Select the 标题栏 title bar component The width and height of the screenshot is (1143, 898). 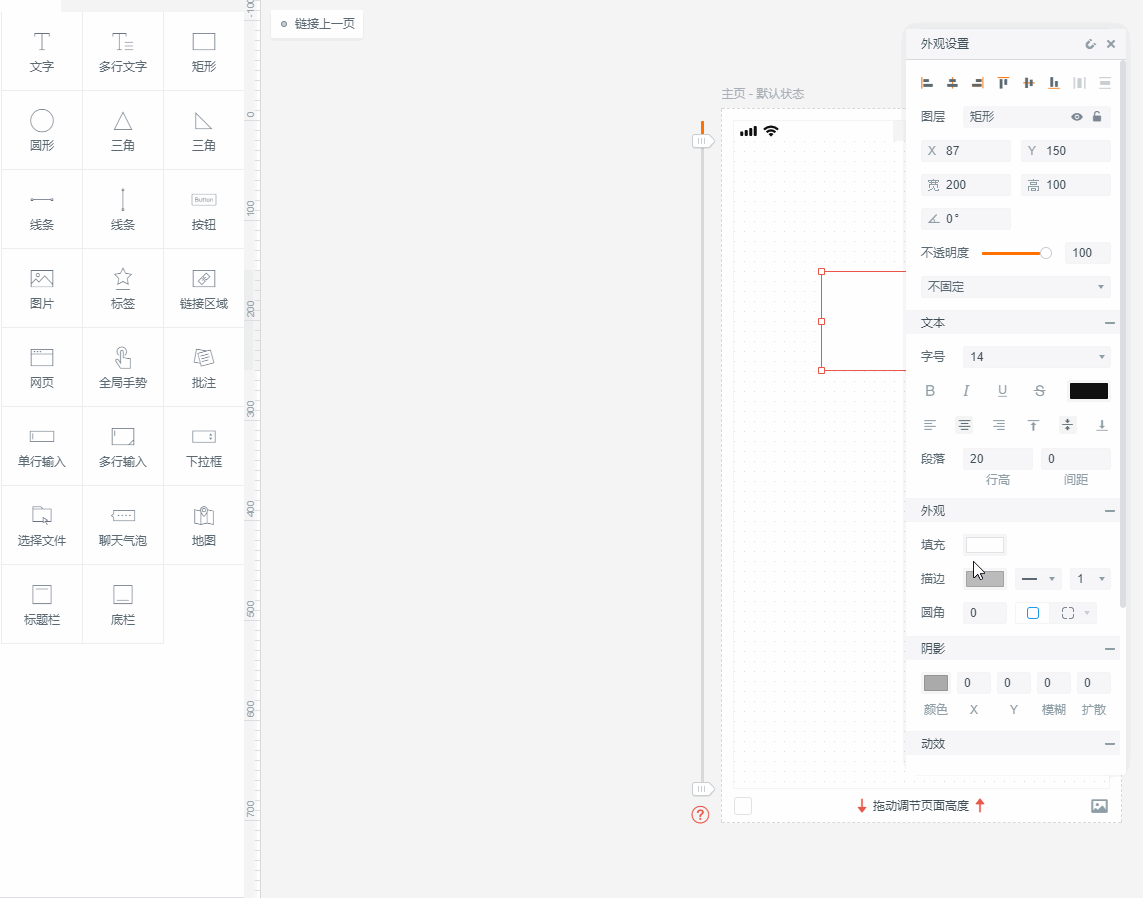[42, 604]
